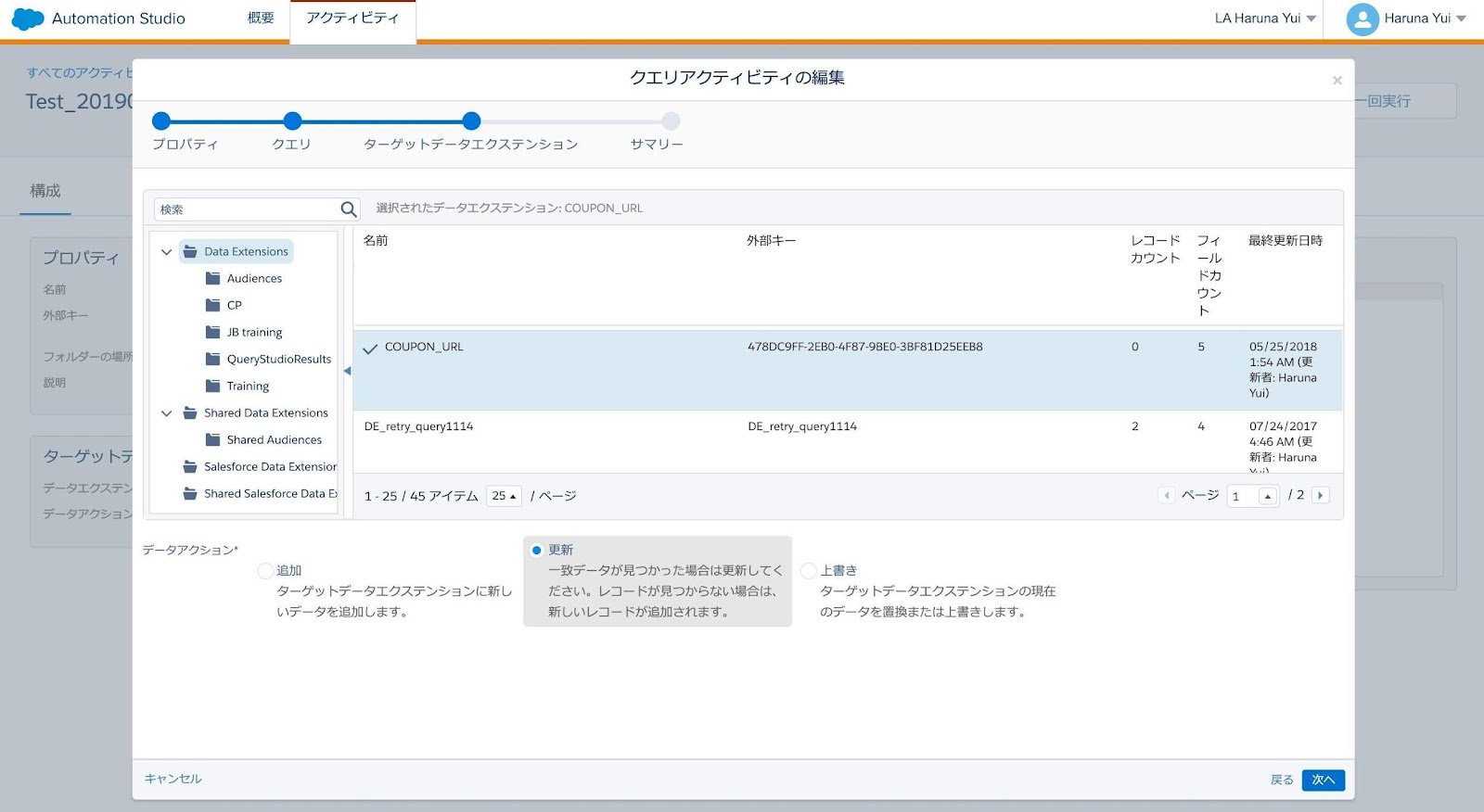Select the JB training tree item

[x=254, y=332]
